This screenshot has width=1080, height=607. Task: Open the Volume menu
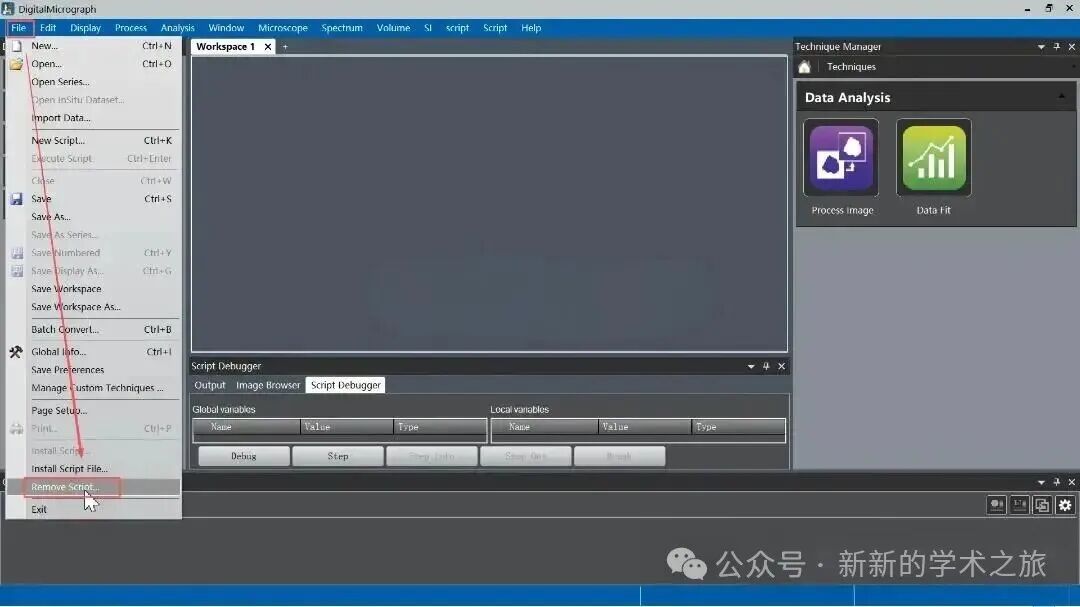tap(393, 28)
